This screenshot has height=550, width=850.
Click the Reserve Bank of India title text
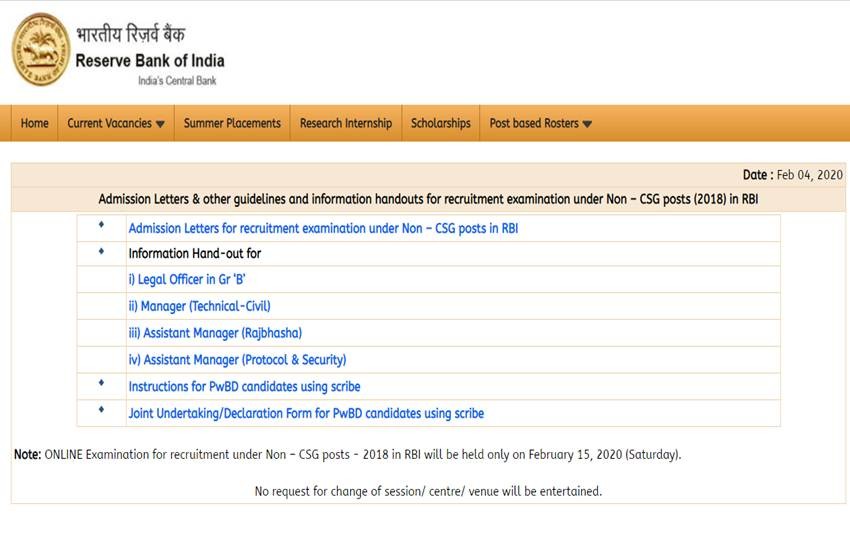pyautogui.click(x=150, y=60)
